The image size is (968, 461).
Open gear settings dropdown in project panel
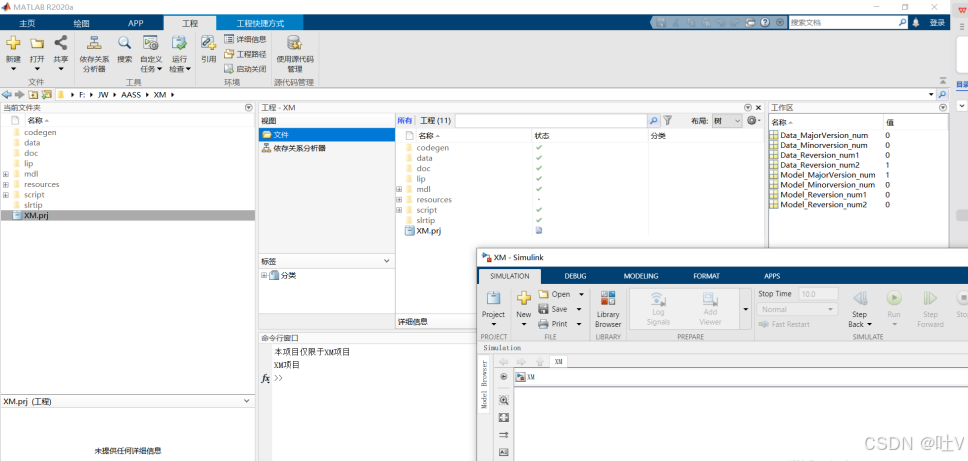click(754, 121)
